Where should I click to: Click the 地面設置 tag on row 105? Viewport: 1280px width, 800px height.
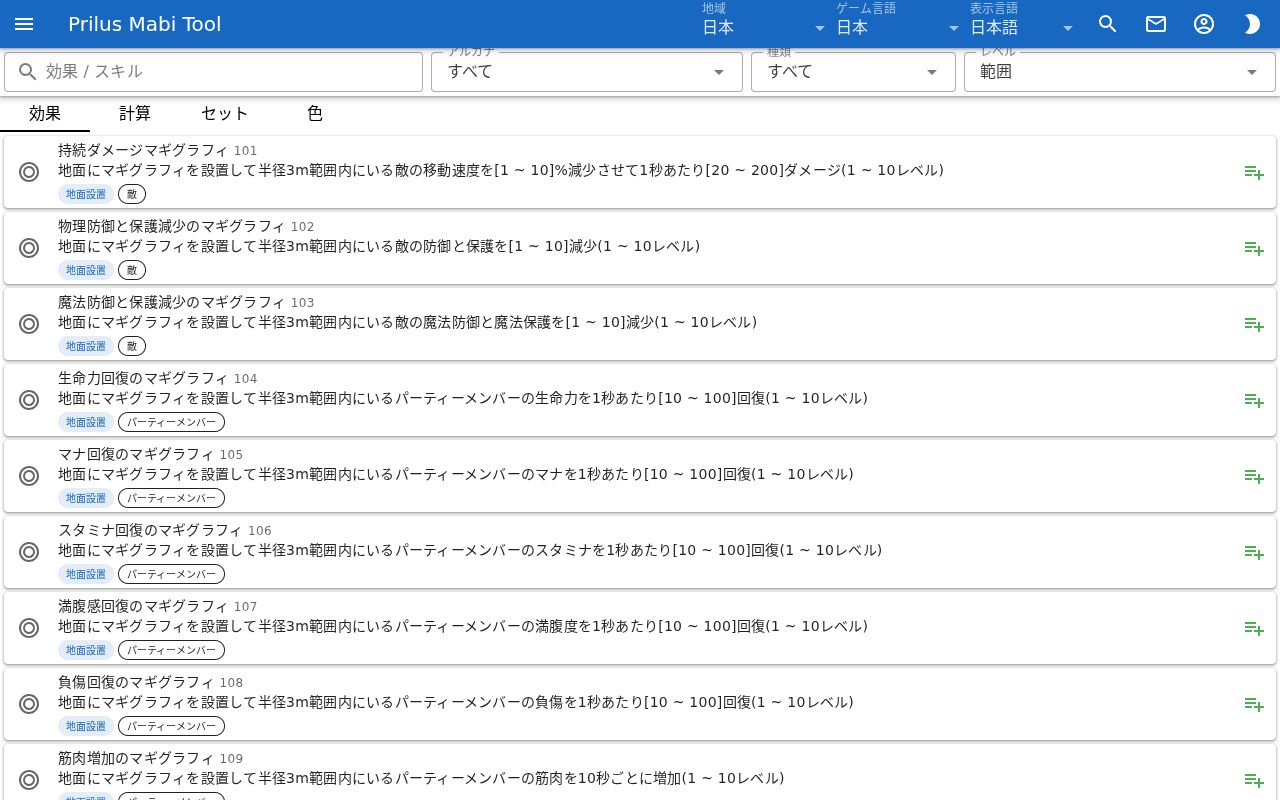click(86, 498)
